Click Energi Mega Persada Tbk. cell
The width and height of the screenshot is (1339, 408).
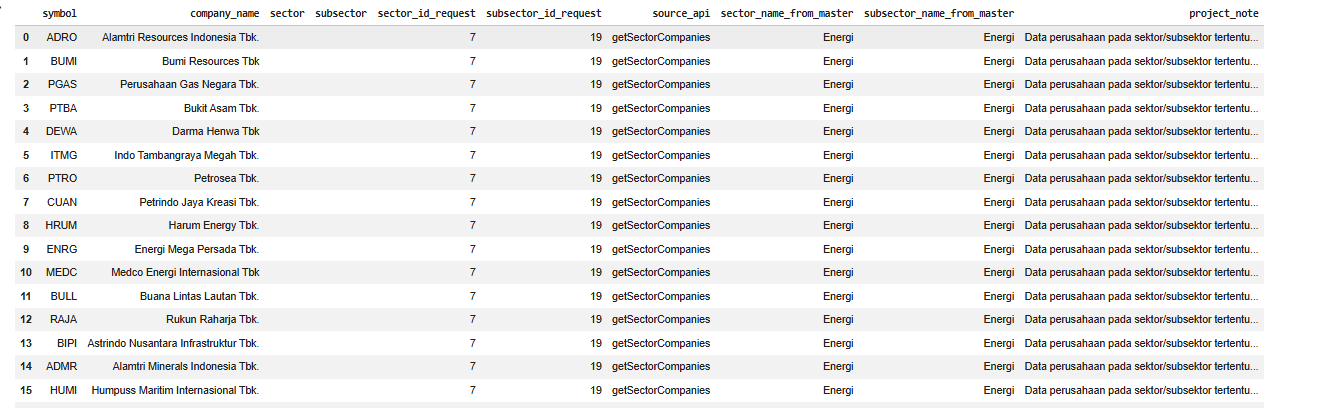pyautogui.click(x=197, y=249)
